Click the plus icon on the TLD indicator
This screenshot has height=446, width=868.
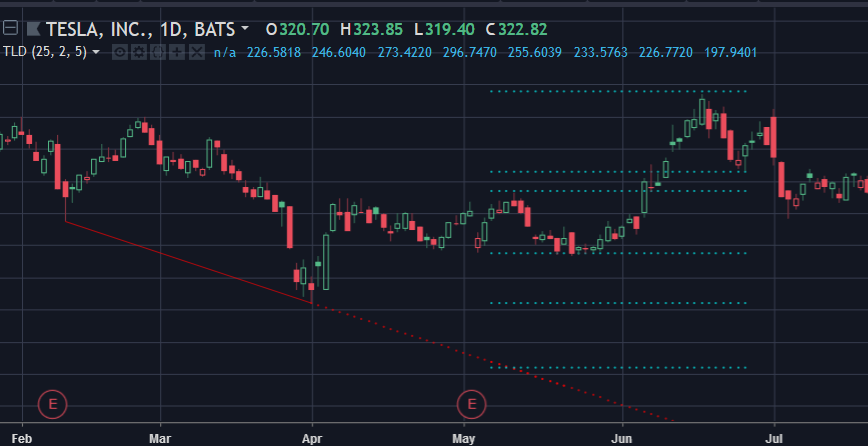(x=177, y=53)
